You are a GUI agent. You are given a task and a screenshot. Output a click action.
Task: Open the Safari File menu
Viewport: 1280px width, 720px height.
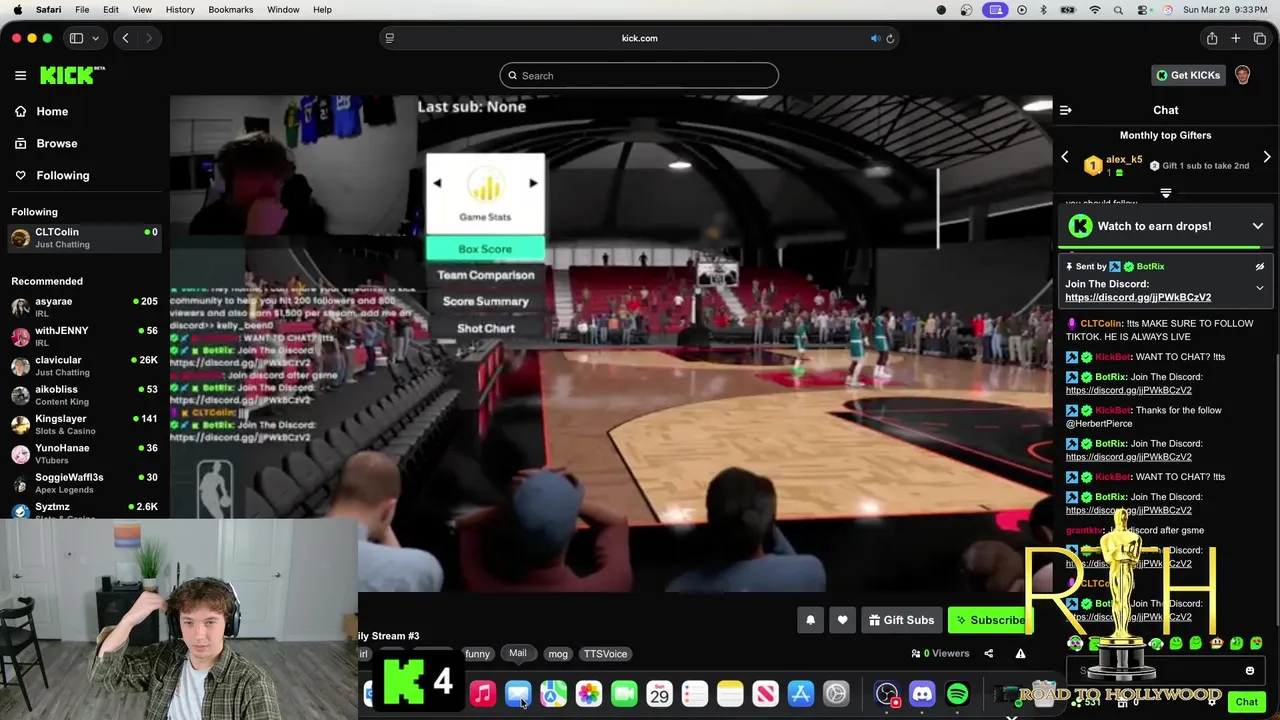82,10
